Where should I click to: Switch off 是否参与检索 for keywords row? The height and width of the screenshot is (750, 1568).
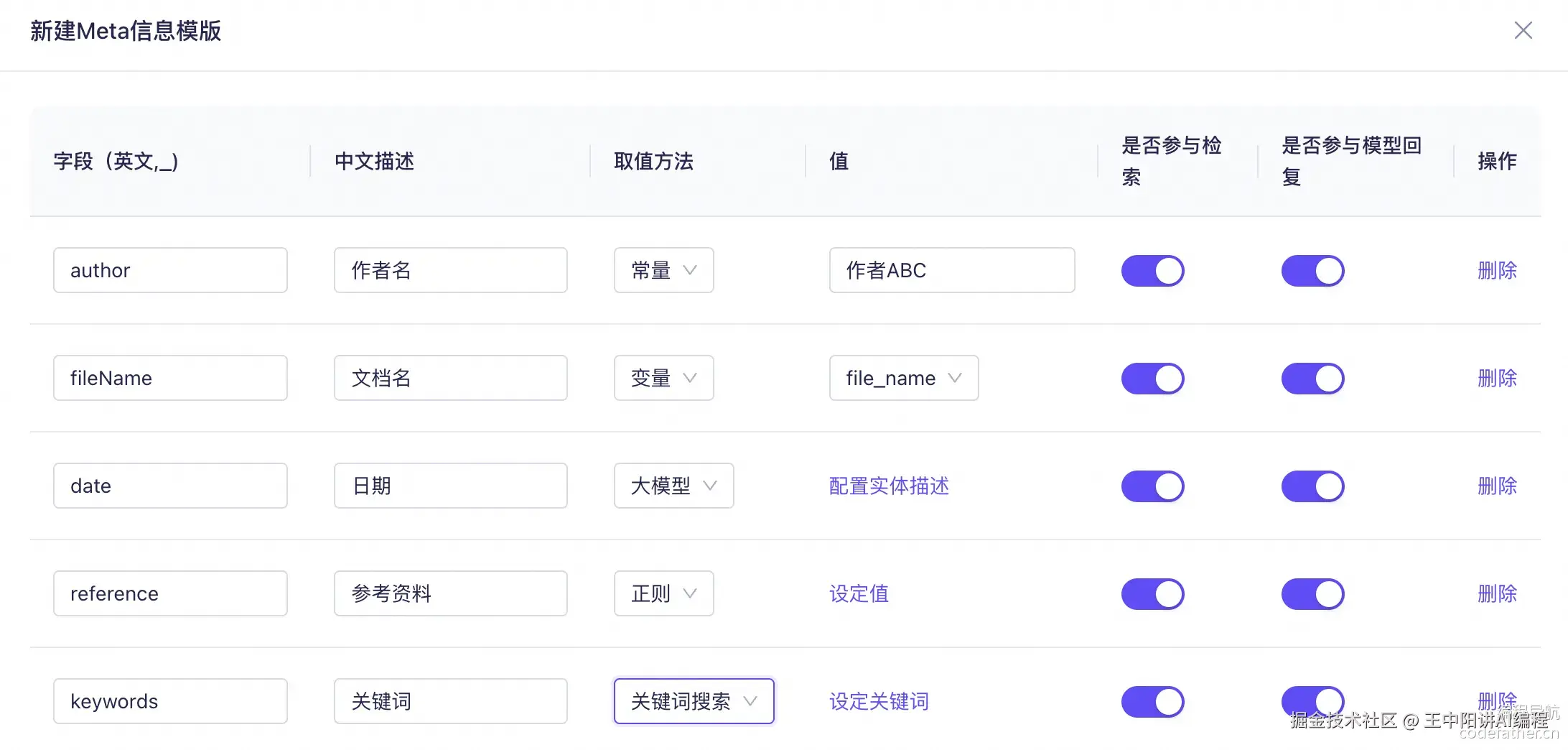tap(1152, 702)
